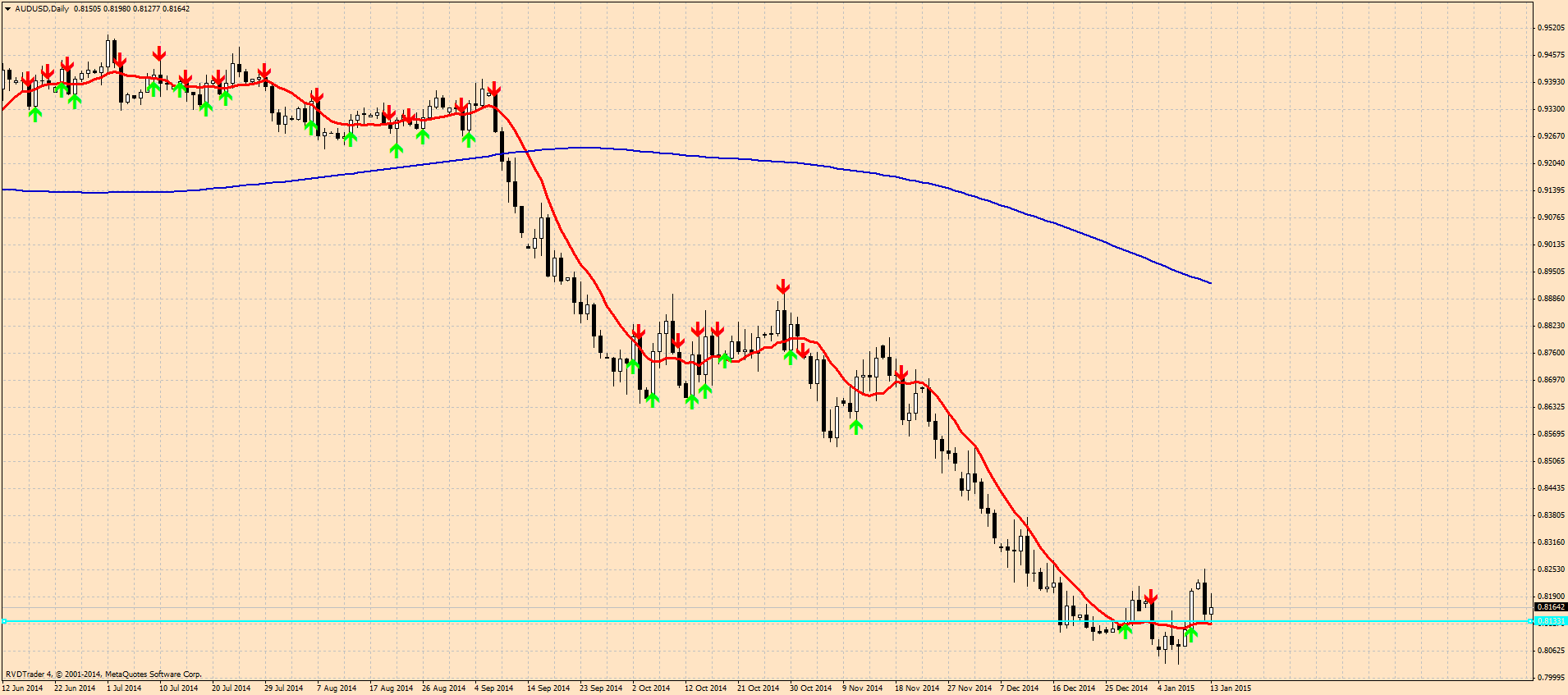Click the 12 Jun 2014 date label
Image resolution: width=1568 pixels, height=695 pixels.
pyautogui.click(x=22, y=688)
